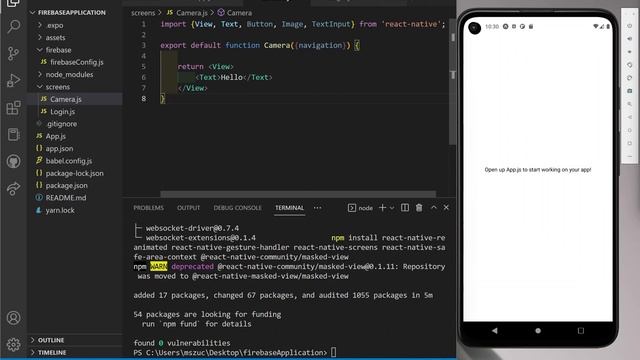
Task: Switch to the Output tab
Action: coord(188,208)
